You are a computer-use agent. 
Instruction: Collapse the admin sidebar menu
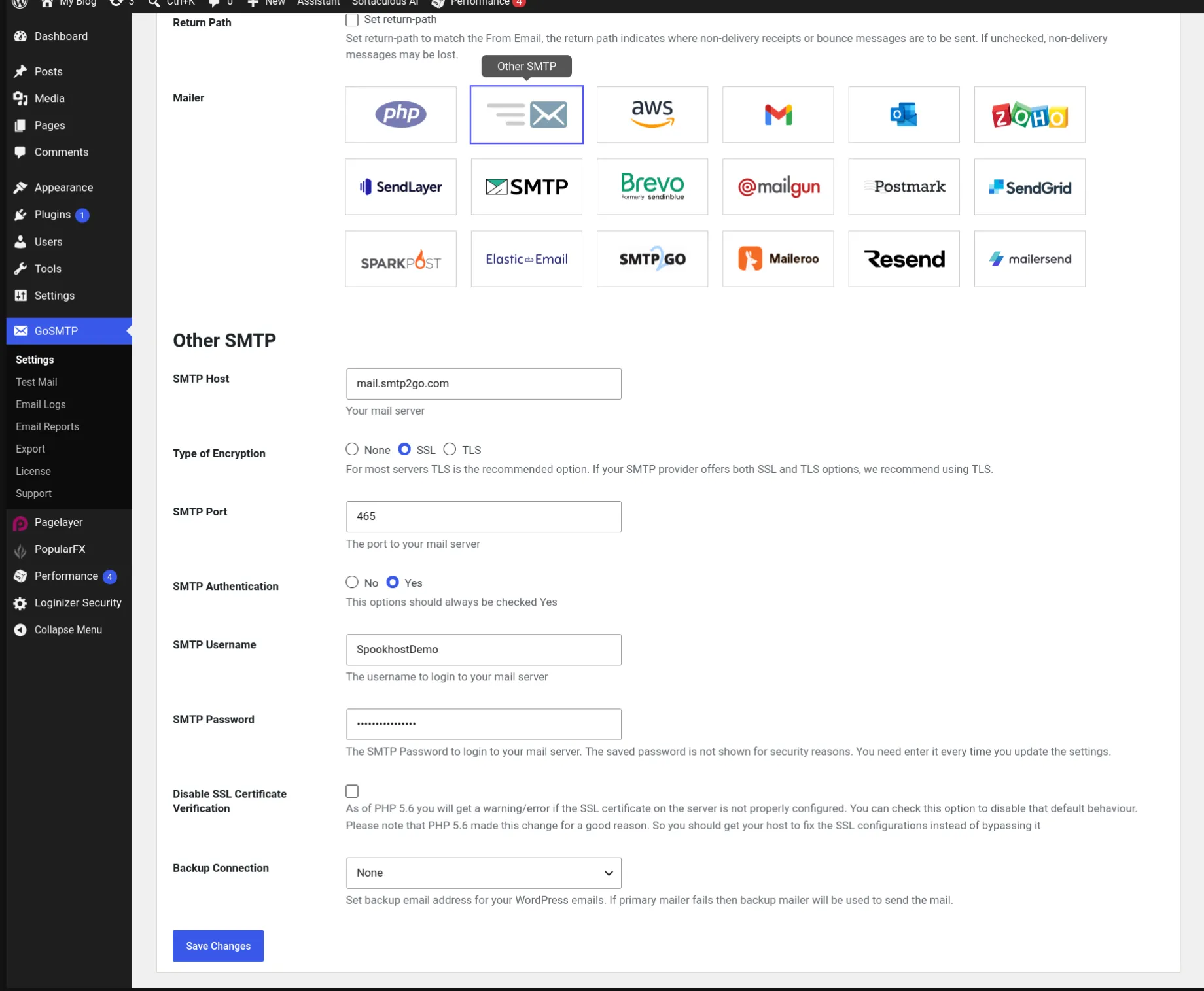[x=68, y=630]
